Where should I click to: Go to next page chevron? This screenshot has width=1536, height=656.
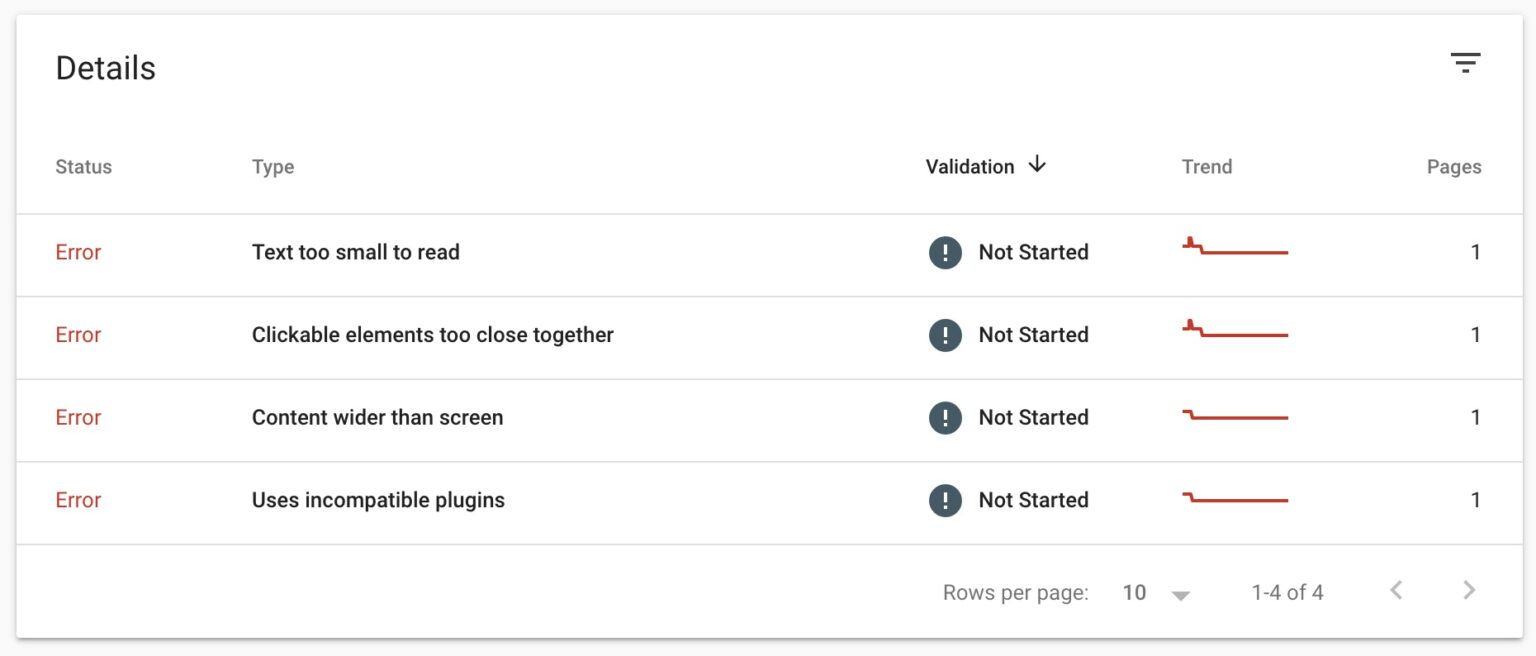pos(1469,590)
